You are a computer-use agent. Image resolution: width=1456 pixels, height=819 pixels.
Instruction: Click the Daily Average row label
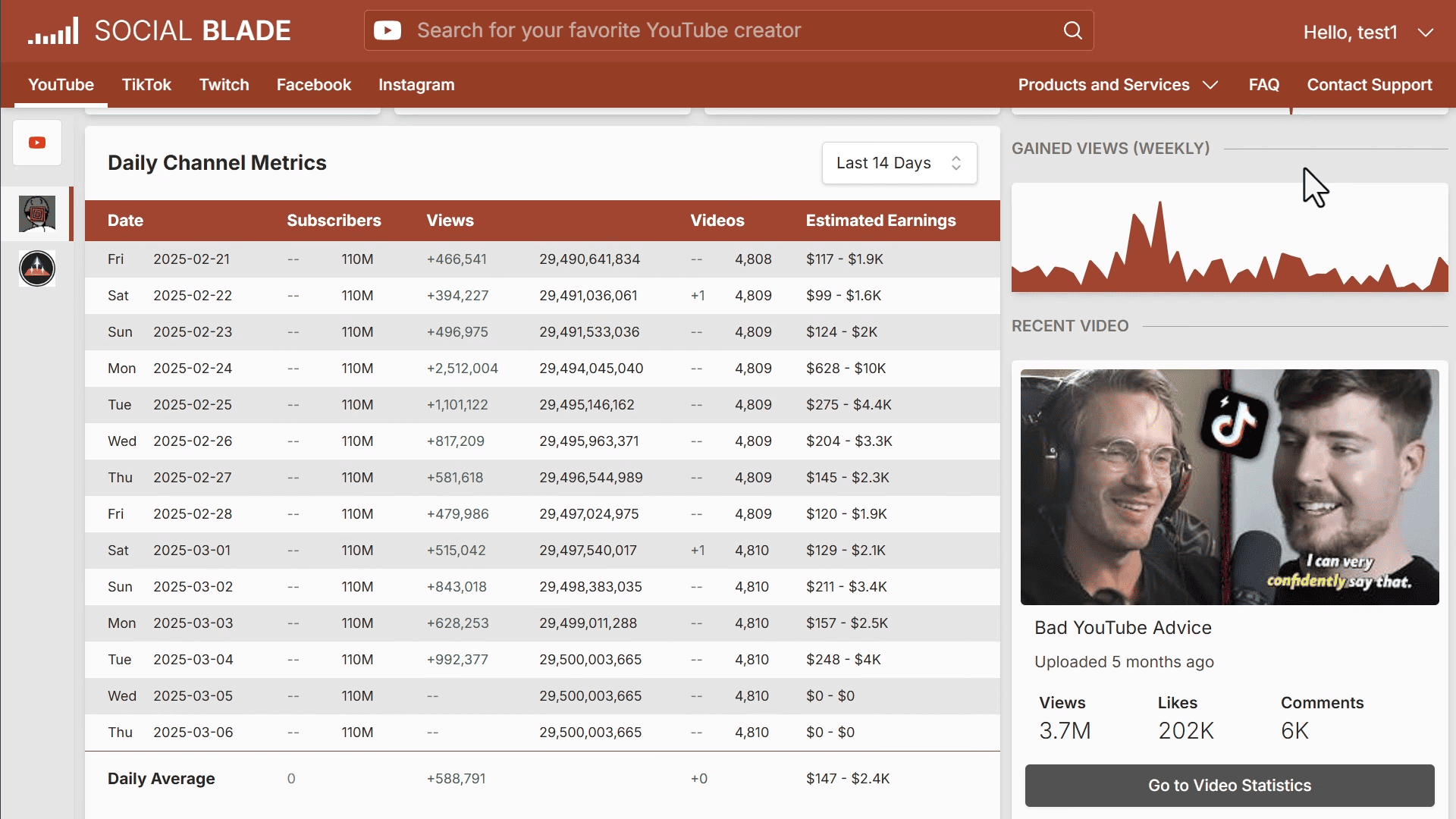162,779
